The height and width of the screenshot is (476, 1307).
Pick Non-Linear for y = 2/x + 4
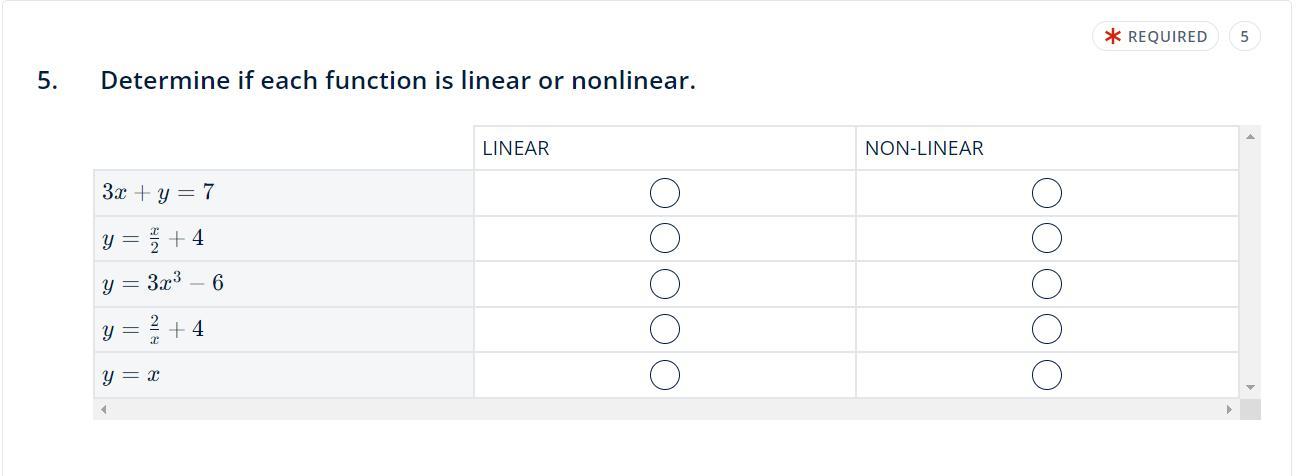click(x=1046, y=329)
